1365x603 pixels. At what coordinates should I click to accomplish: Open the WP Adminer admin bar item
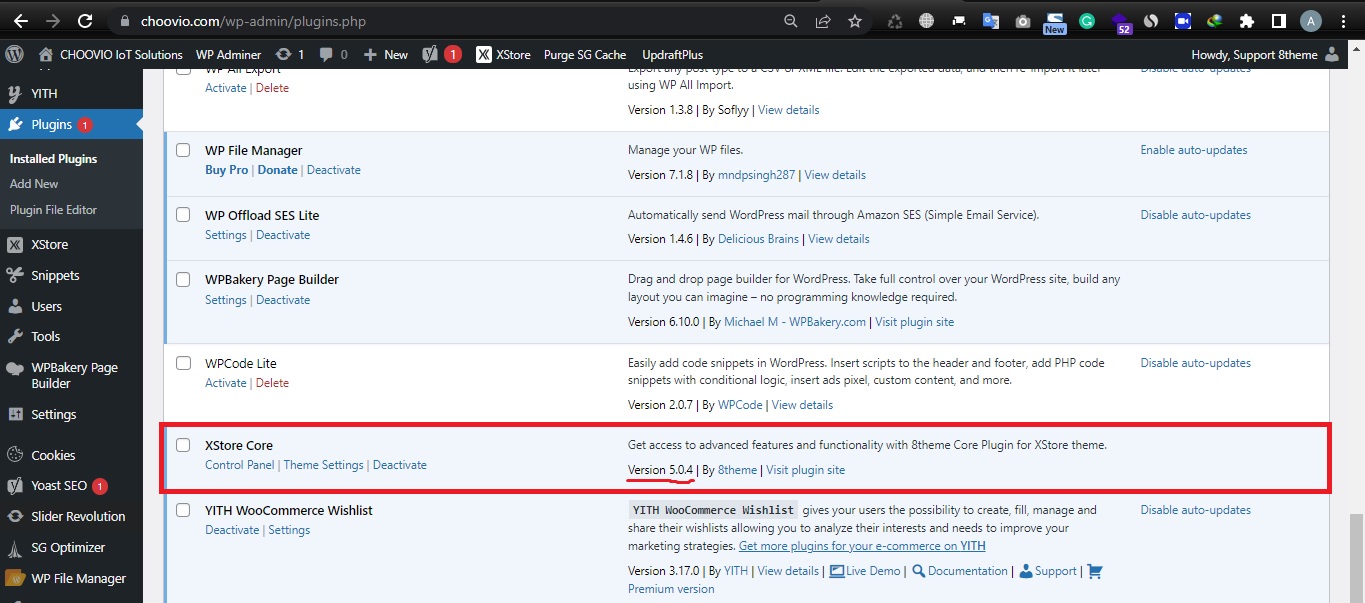tap(228, 54)
